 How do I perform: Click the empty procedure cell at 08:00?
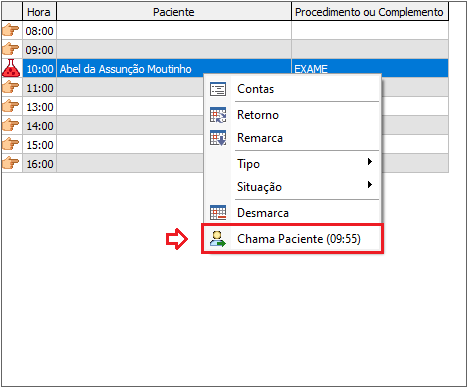coord(370,31)
